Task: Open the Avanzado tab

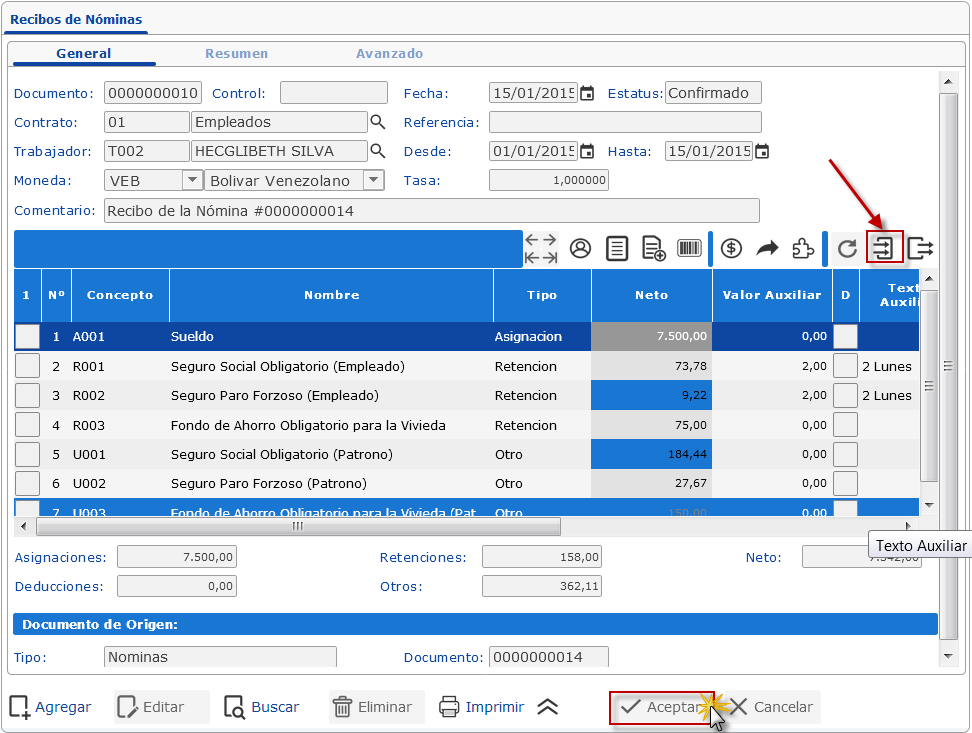Action: pyautogui.click(x=390, y=54)
